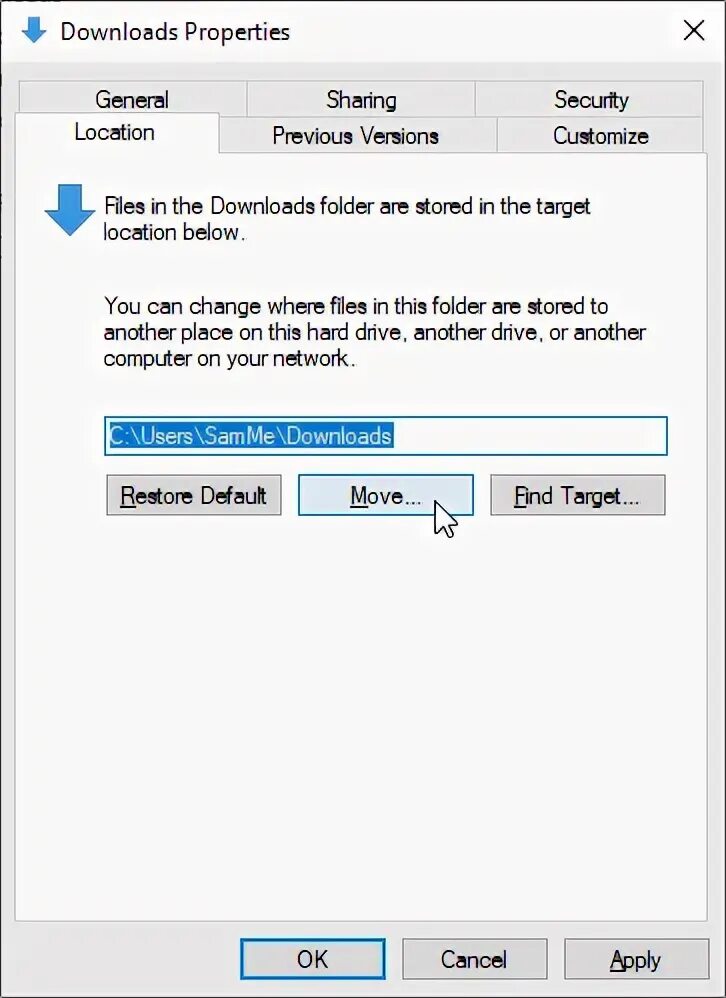Dismiss the dialog with Cancel
726x998 pixels.
(x=474, y=959)
